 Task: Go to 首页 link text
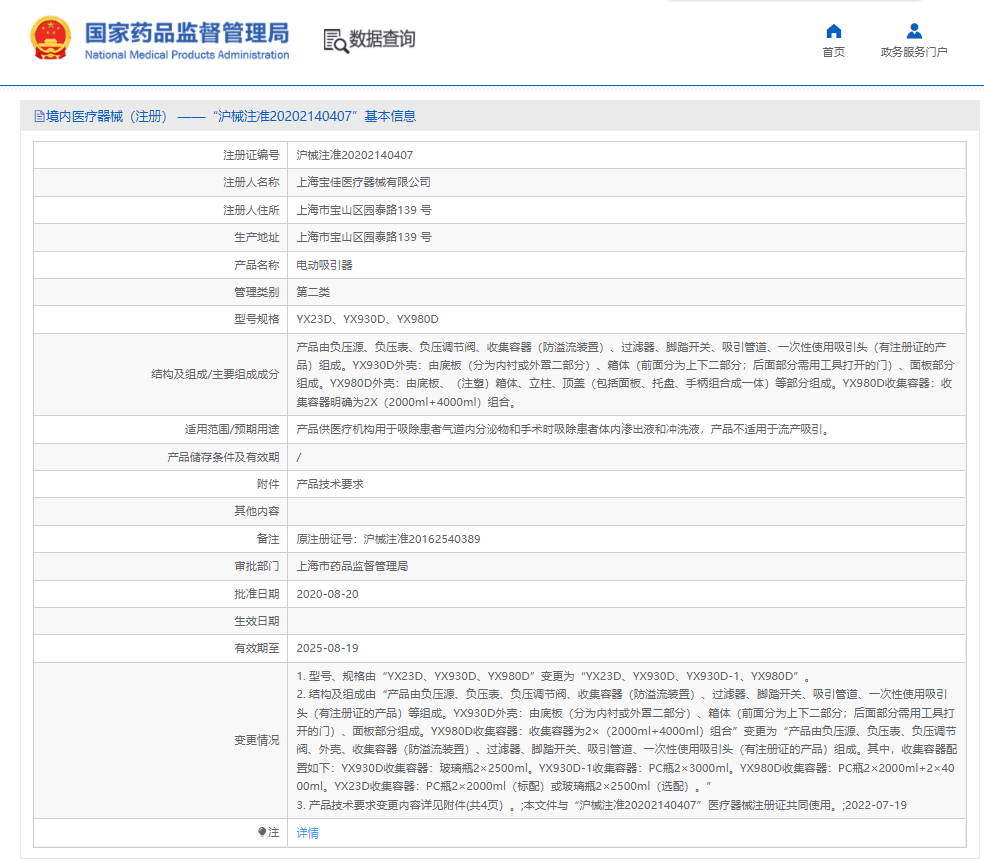click(x=833, y=52)
